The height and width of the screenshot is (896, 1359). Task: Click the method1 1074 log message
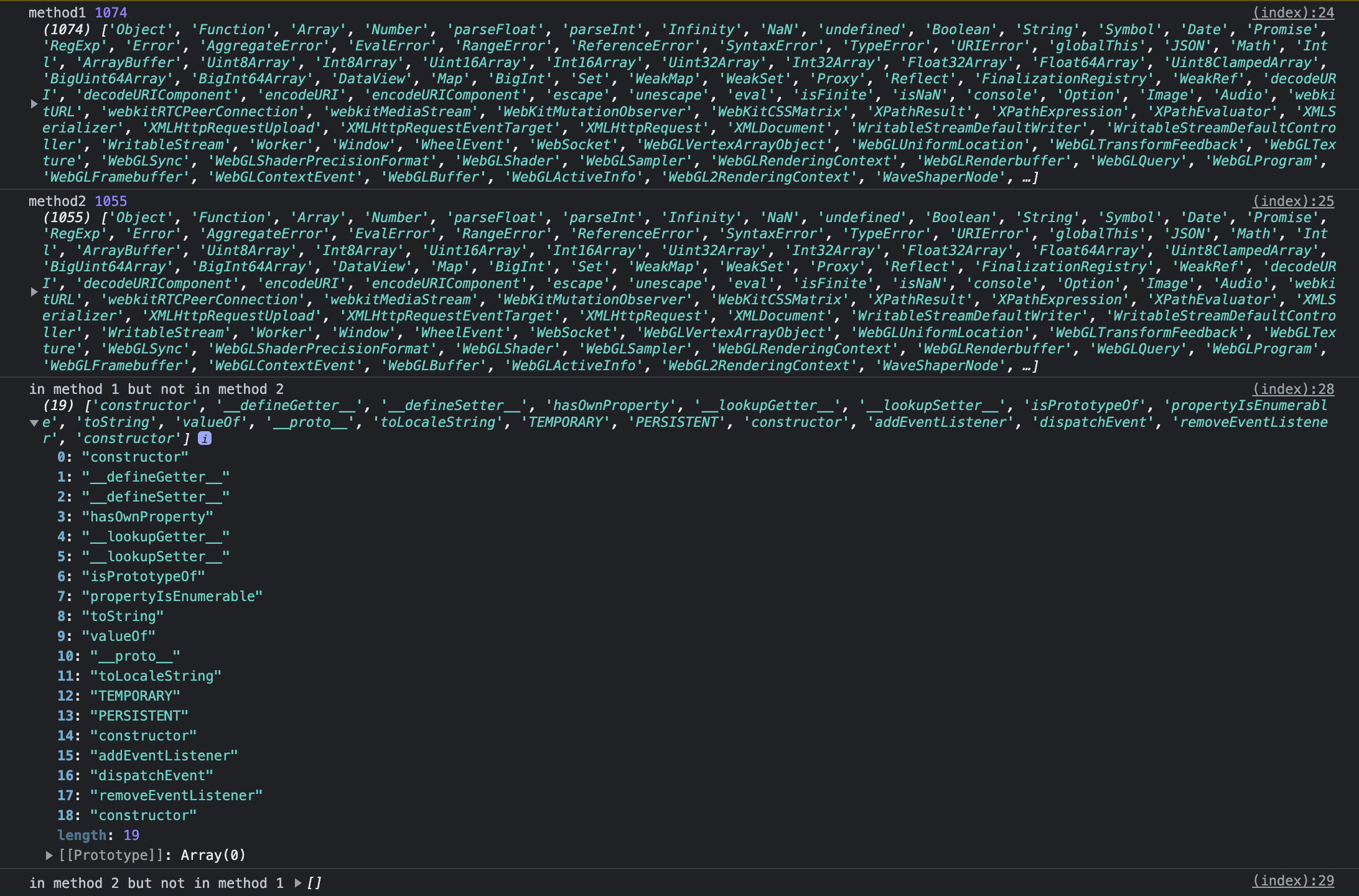[x=78, y=12]
